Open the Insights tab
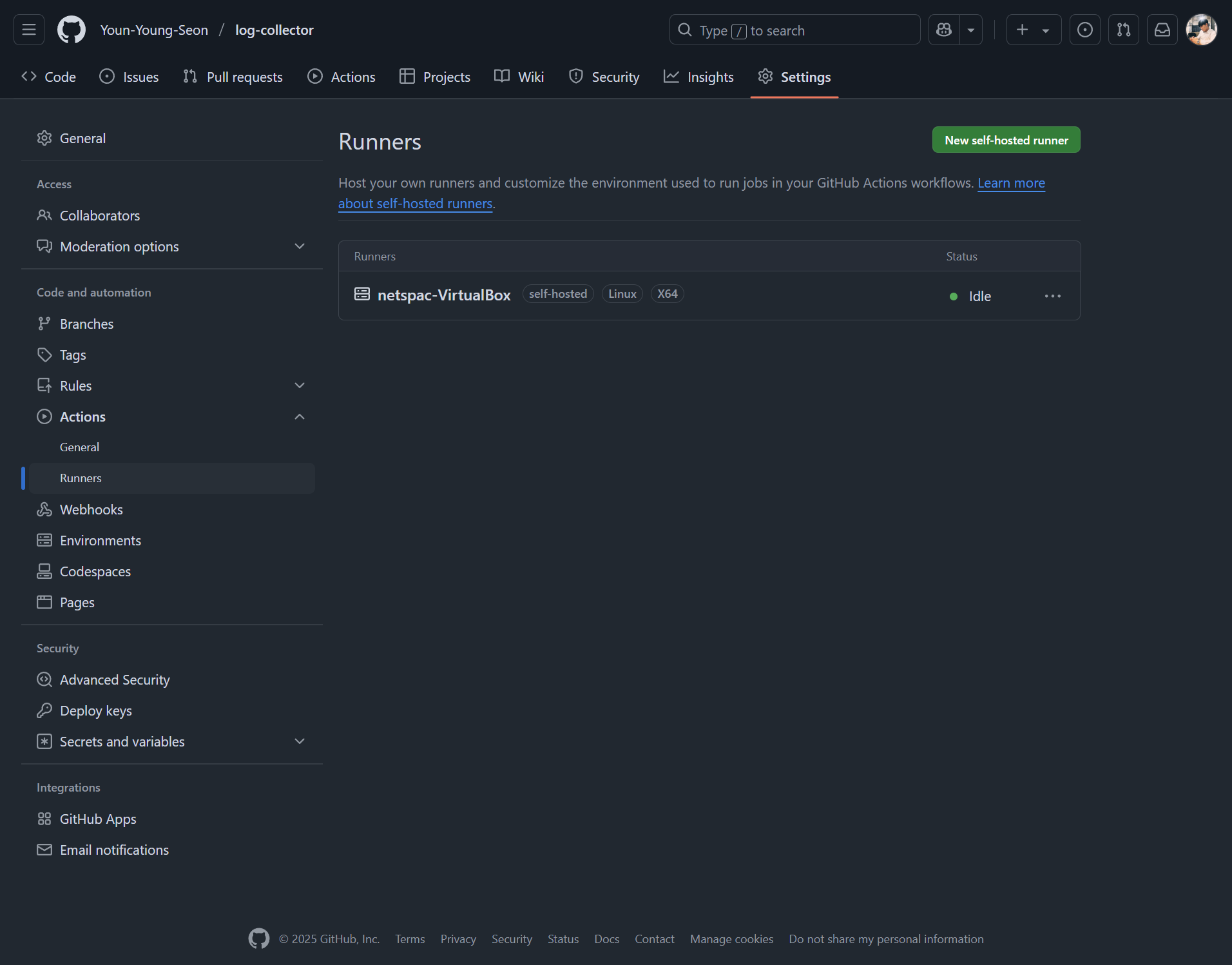Image resolution: width=1232 pixels, height=965 pixels. coord(699,77)
